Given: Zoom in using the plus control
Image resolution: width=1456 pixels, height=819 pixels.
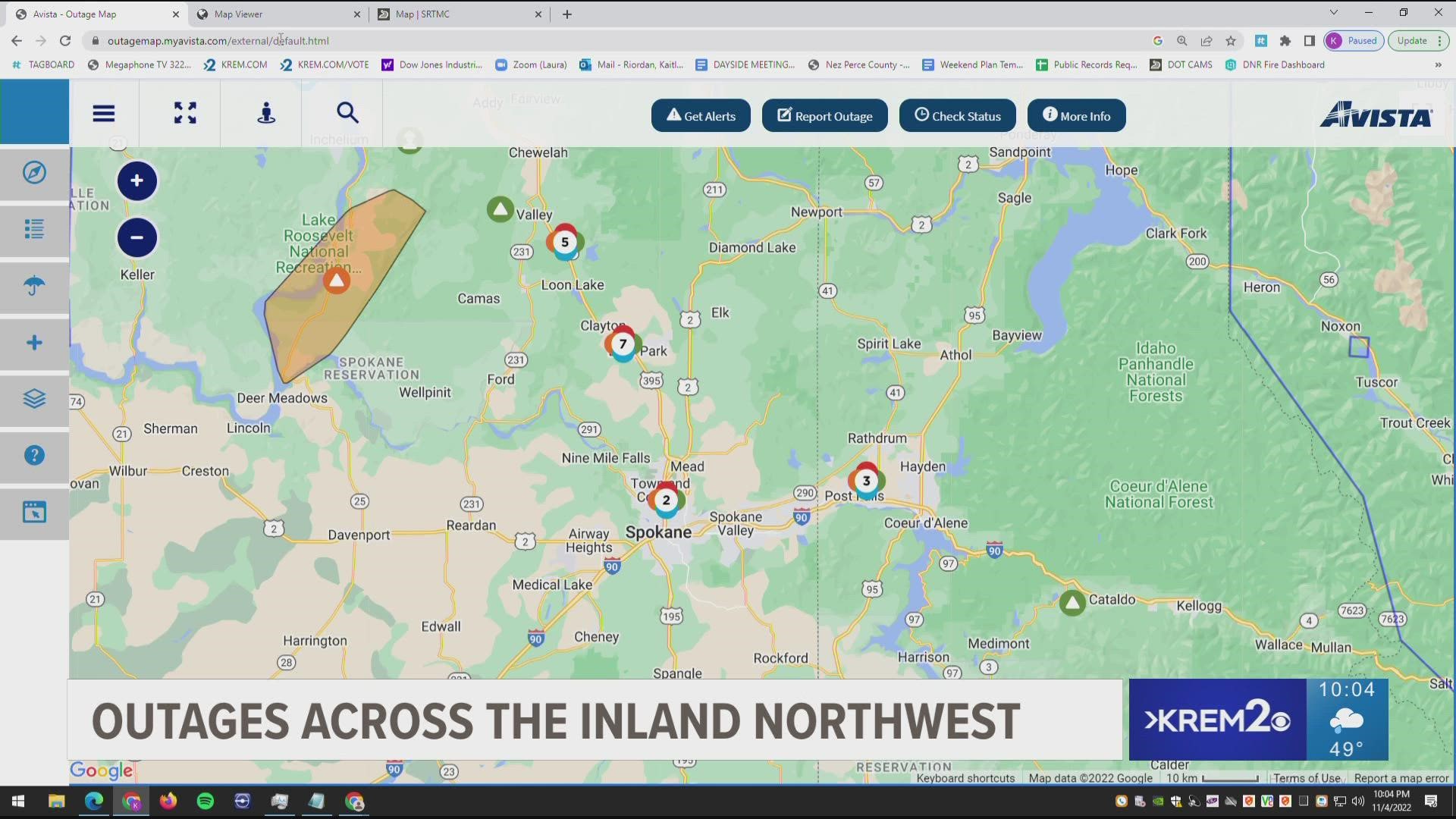Looking at the screenshot, I should [x=136, y=180].
